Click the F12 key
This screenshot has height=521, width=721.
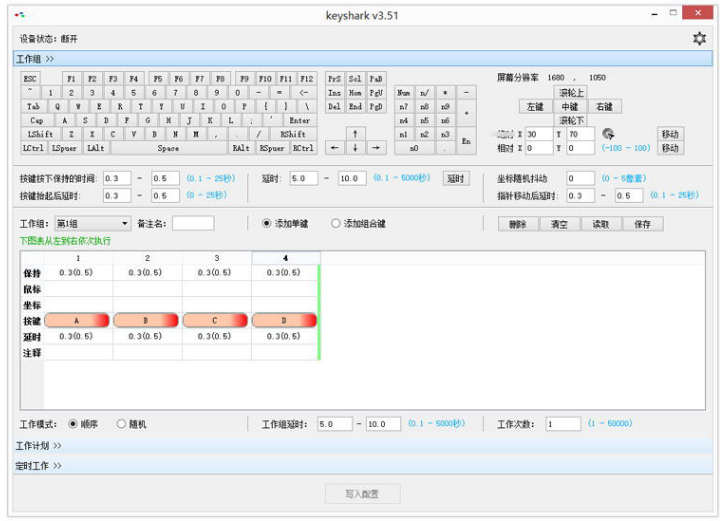(307, 79)
